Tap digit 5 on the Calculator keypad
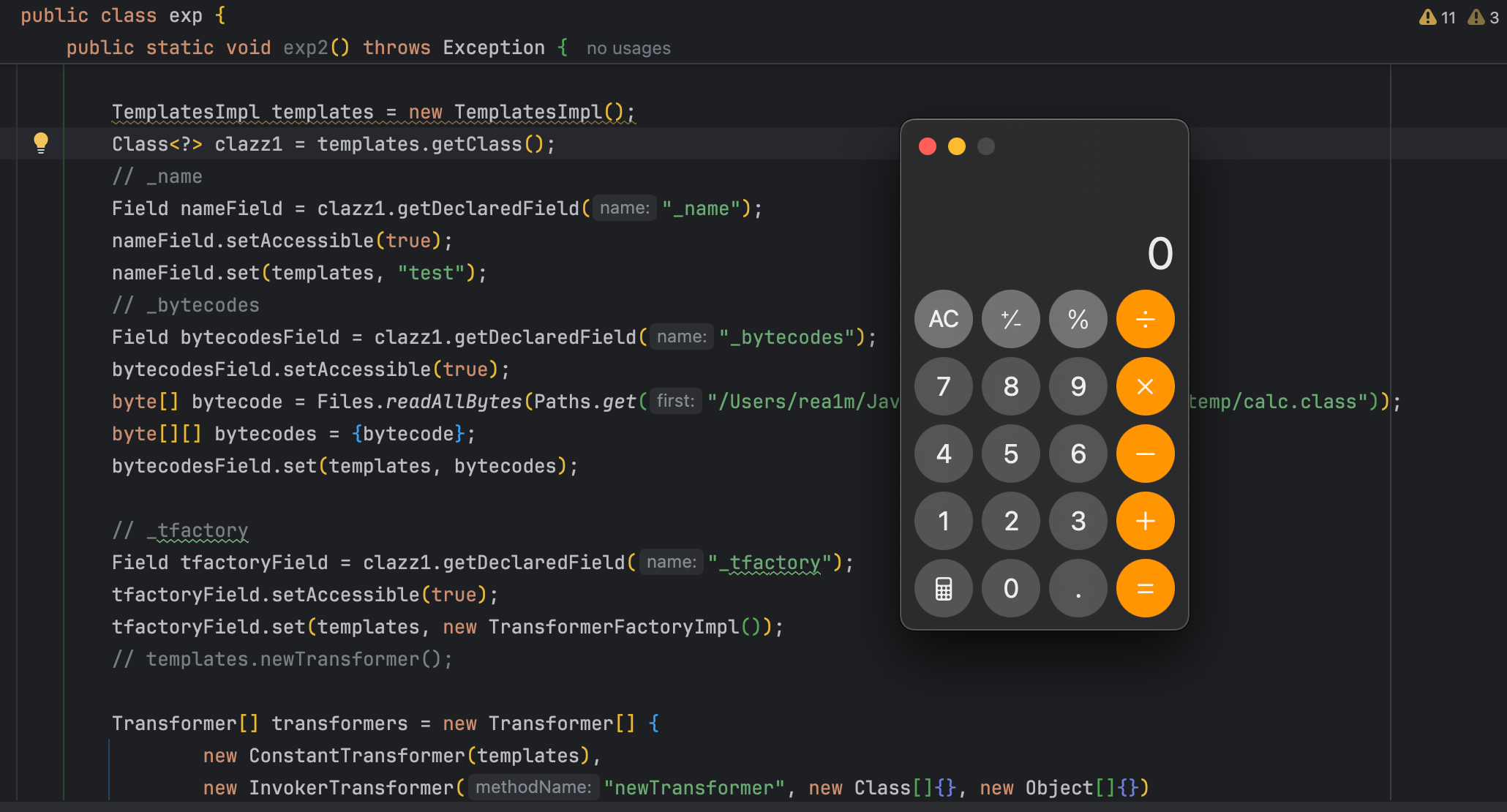 click(1011, 454)
